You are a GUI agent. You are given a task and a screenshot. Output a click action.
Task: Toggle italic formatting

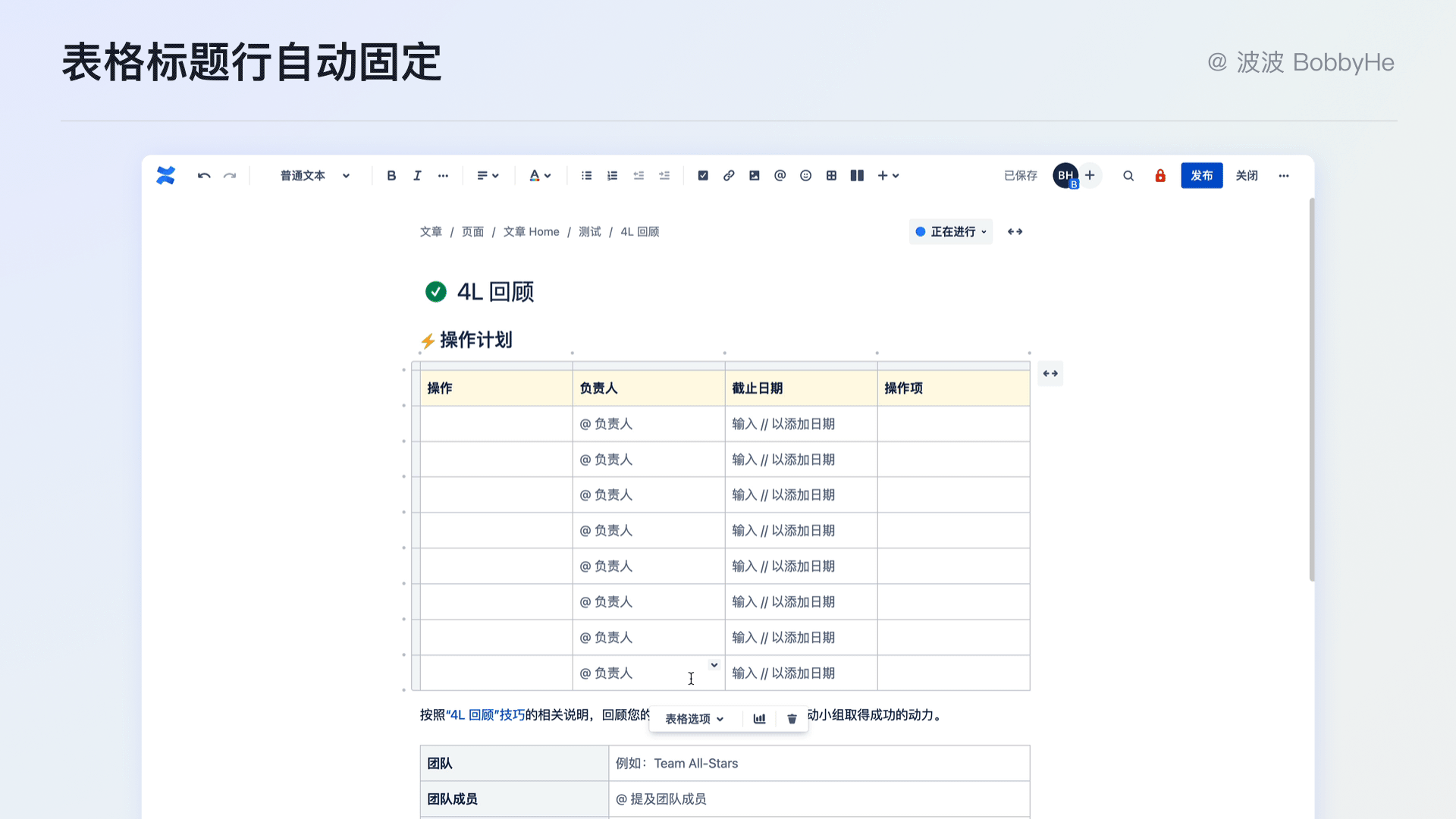pyautogui.click(x=417, y=176)
